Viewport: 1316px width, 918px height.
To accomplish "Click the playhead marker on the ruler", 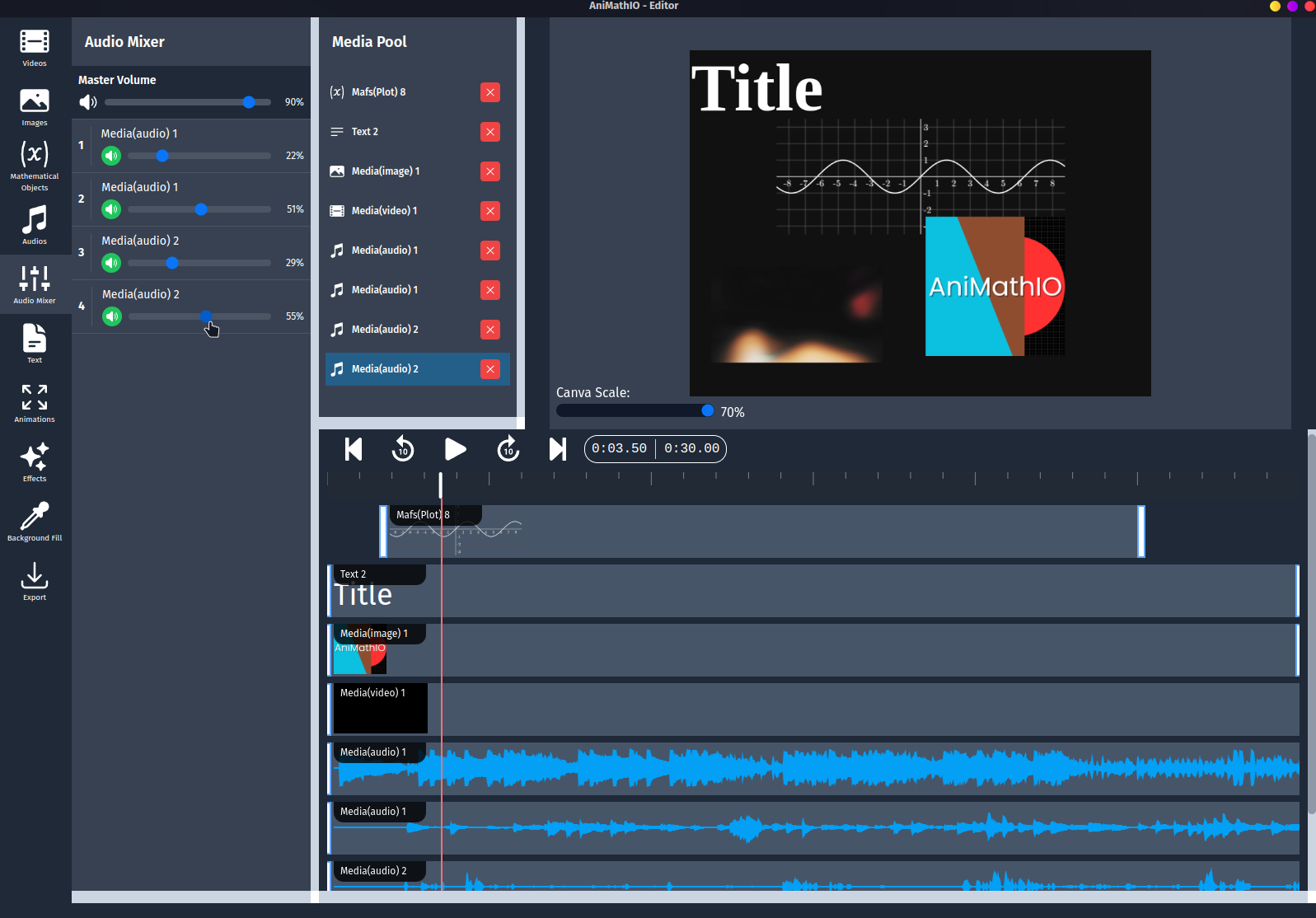I will [x=441, y=485].
